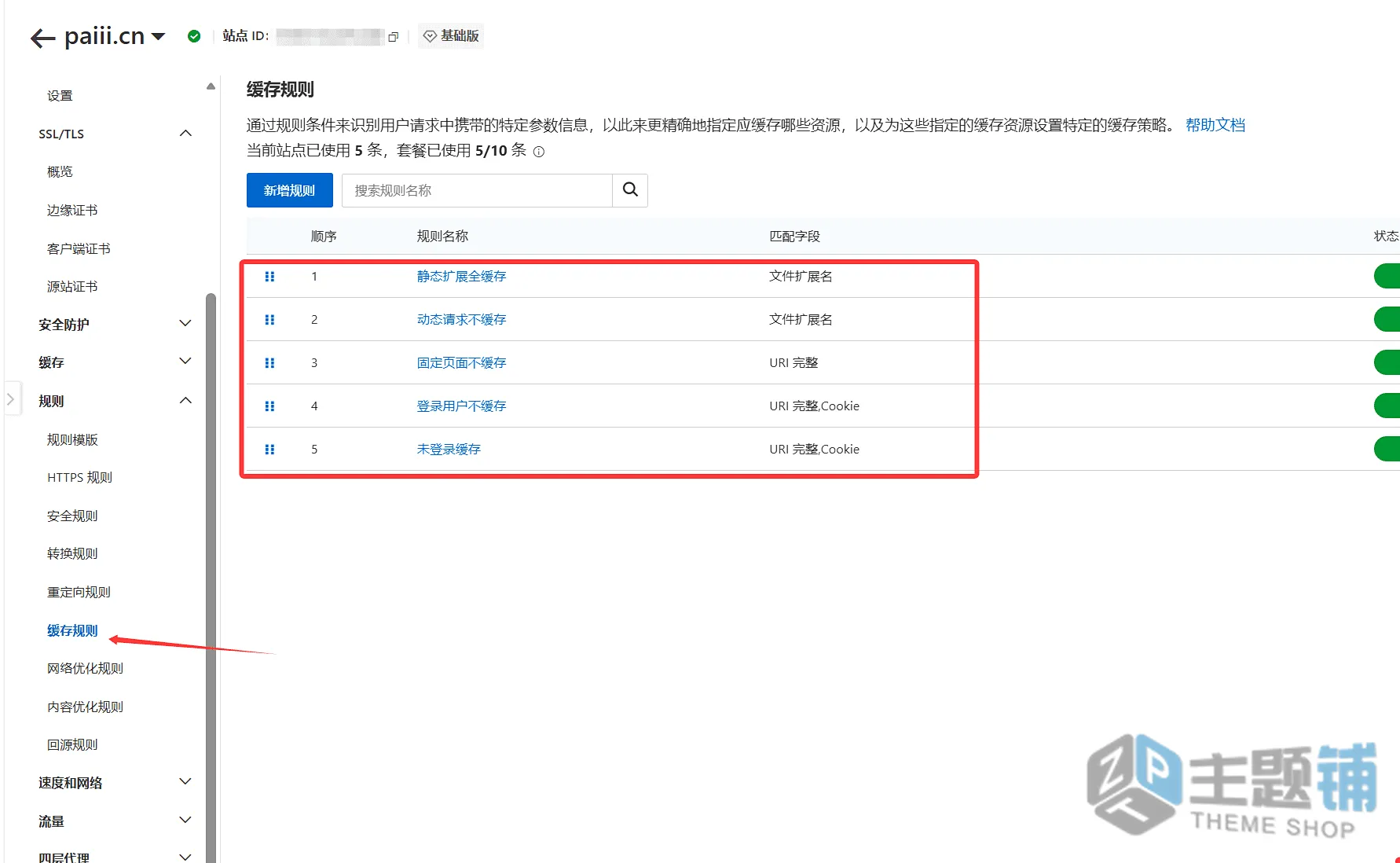Open 概览 under SSL/TLS

60,172
